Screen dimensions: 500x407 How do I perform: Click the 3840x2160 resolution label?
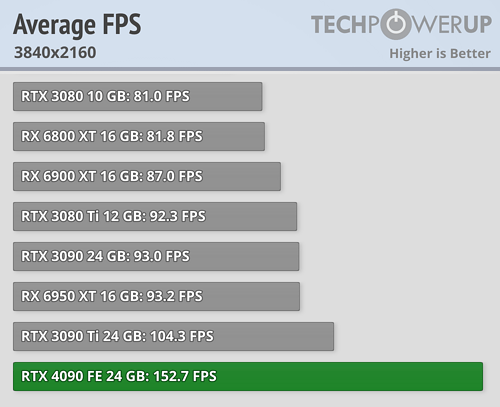point(55,53)
